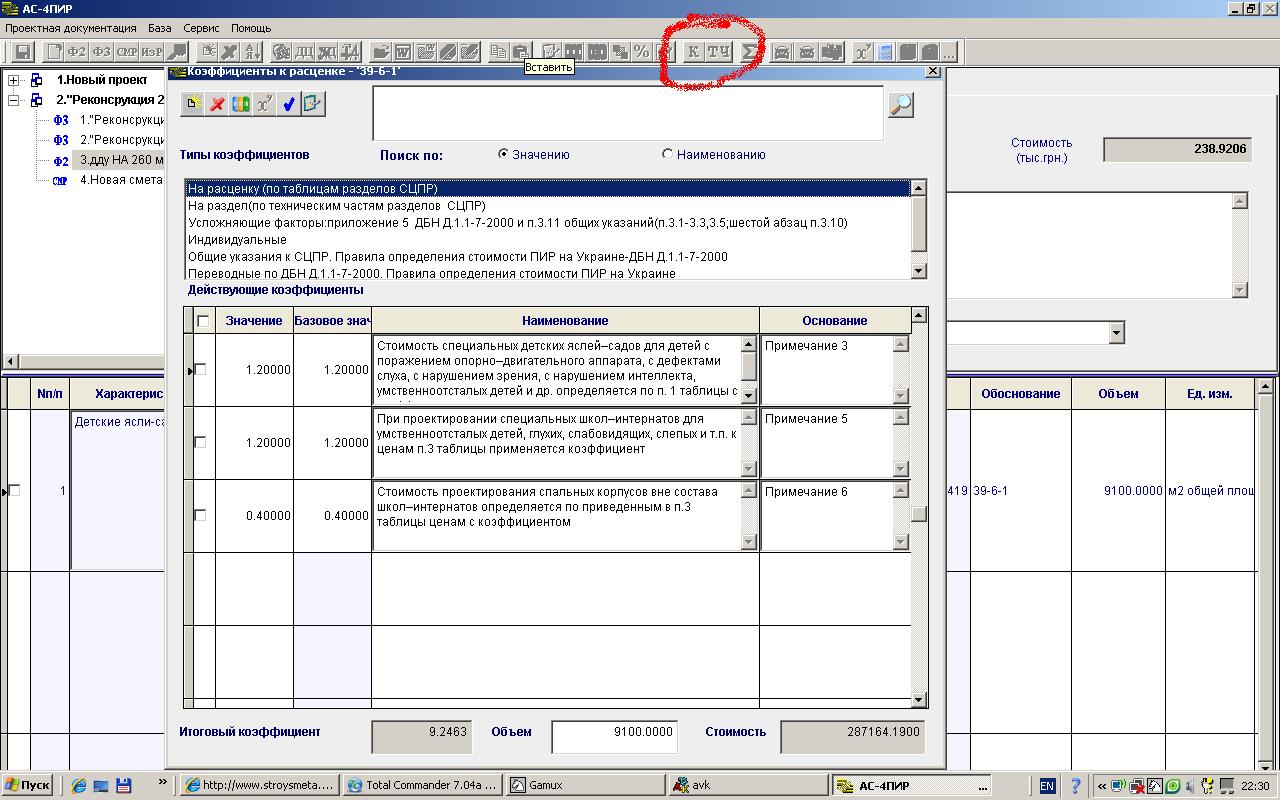Screen dimensions: 1280x800
Task: Click the 'ТЧ' toolbar button
Action: [718, 52]
